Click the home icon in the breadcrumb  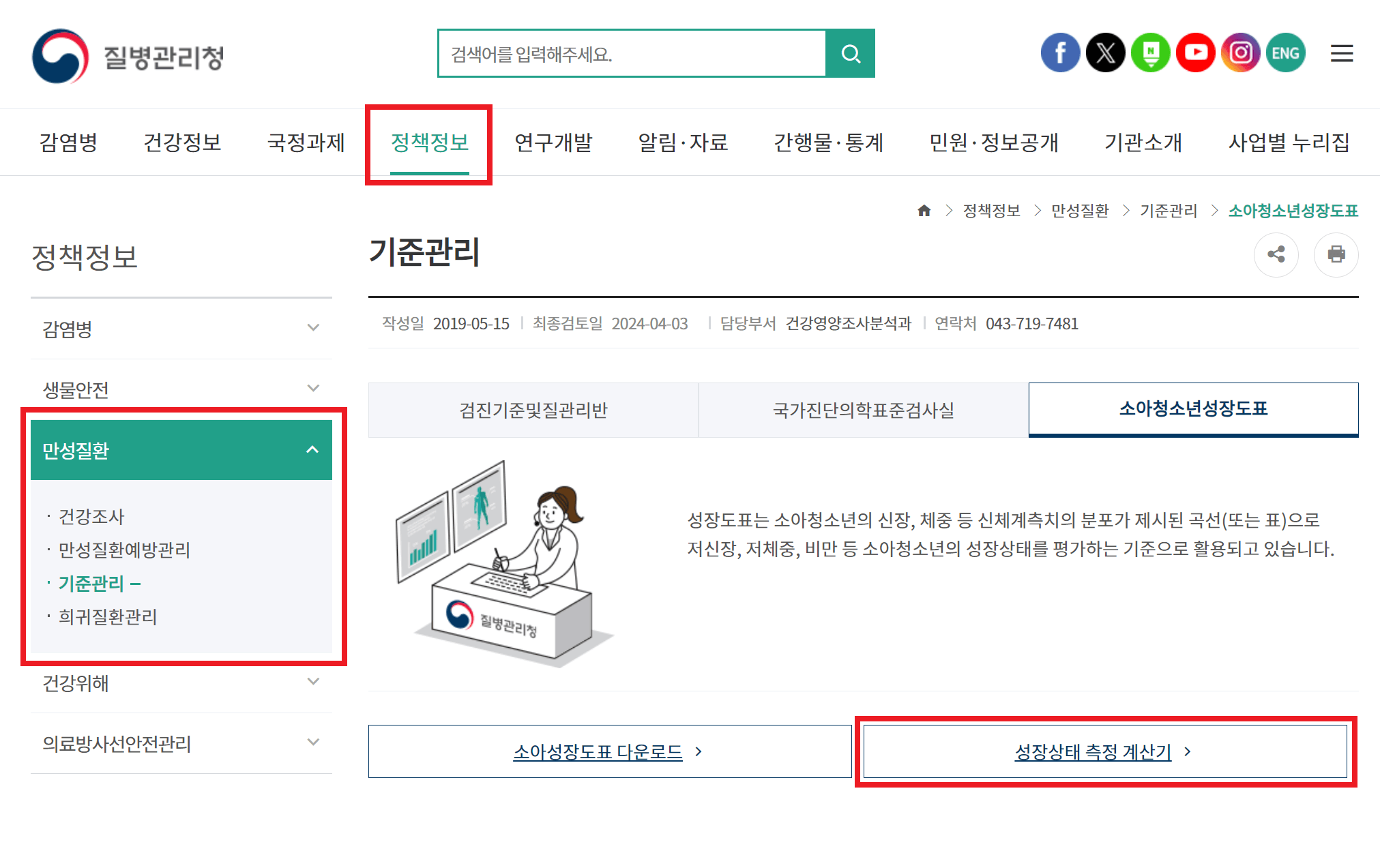924,211
